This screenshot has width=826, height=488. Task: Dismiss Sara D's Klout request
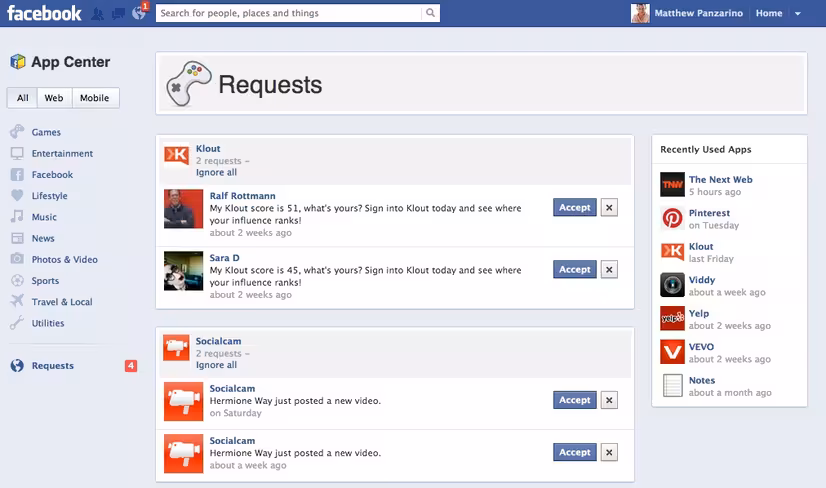pyautogui.click(x=609, y=269)
